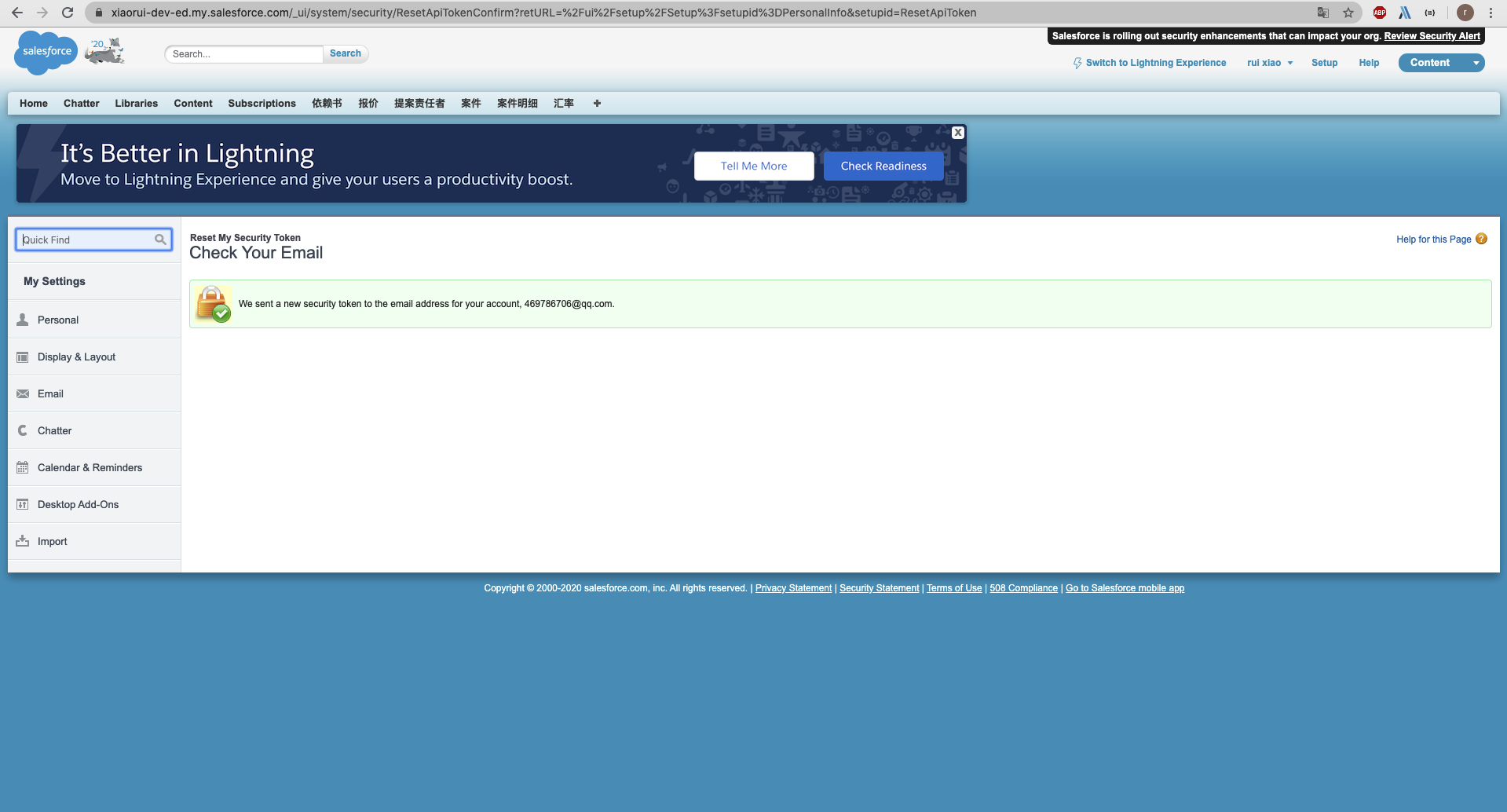1507x812 pixels.
Task: Open the Review Security Alert link
Action: (x=1432, y=35)
